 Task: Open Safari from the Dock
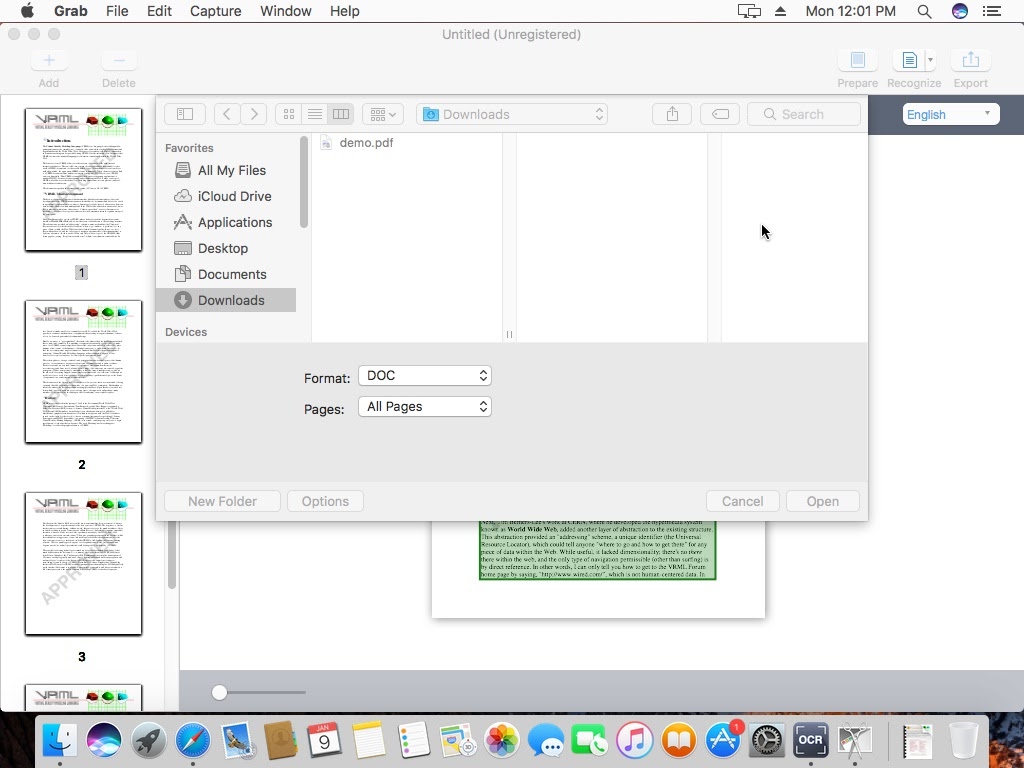(193, 740)
